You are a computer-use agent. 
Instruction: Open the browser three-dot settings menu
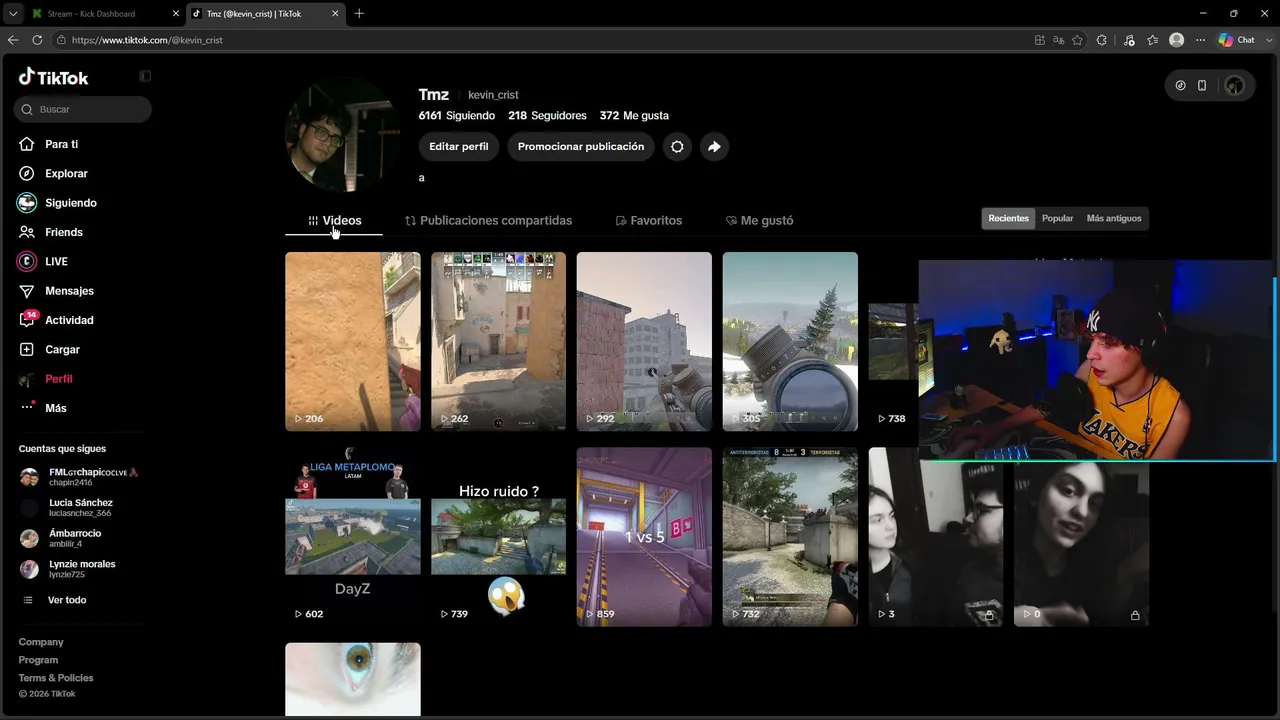pos(1201,40)
